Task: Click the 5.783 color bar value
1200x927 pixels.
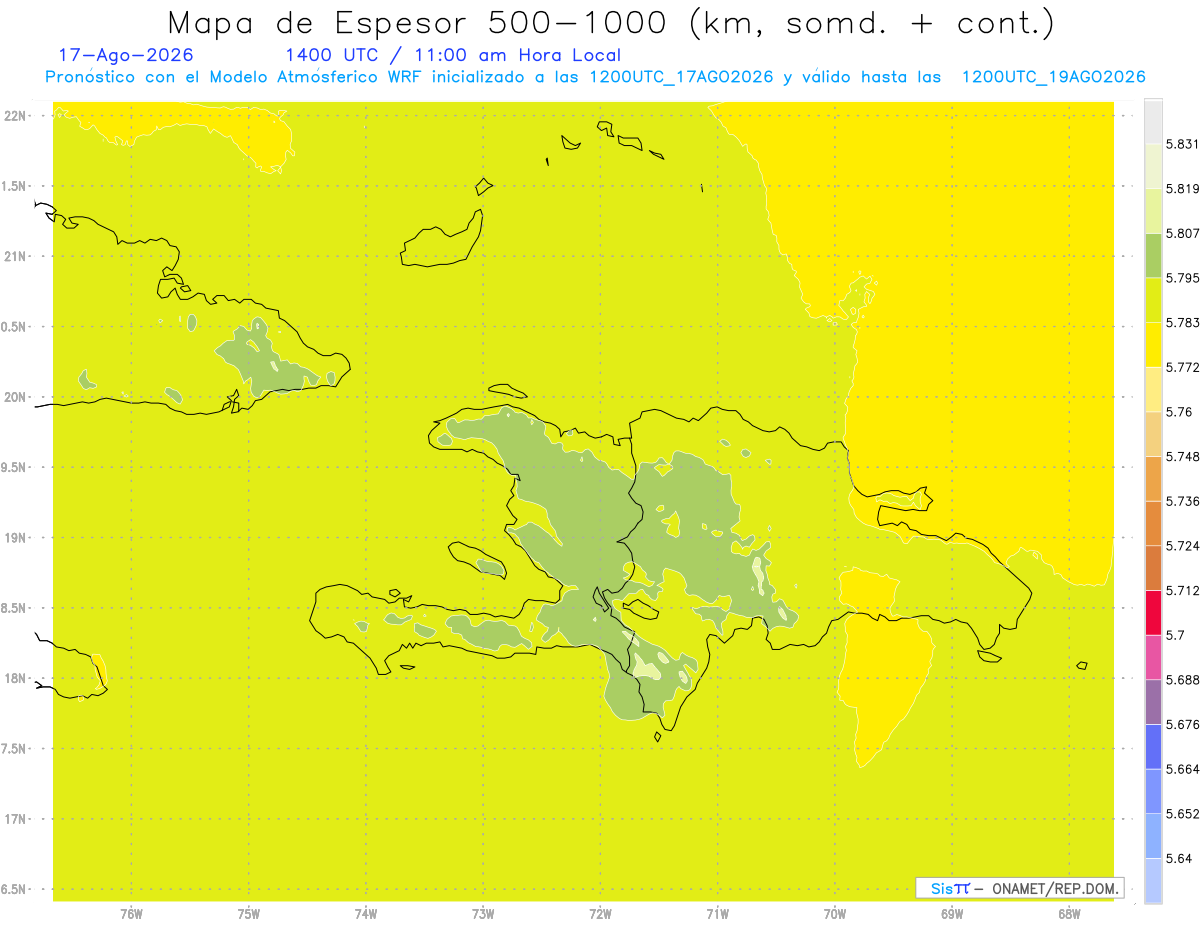Action: pos(1183,322)
